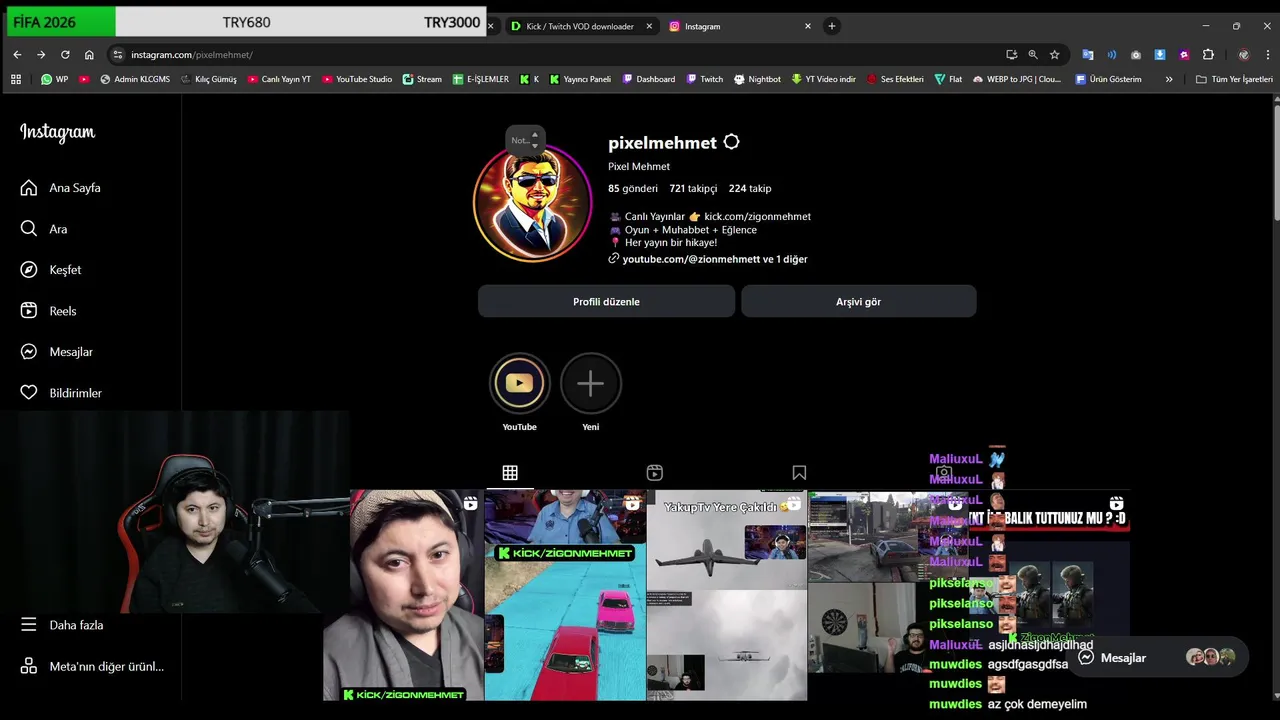Click the Not note bubble

(525, 140)
